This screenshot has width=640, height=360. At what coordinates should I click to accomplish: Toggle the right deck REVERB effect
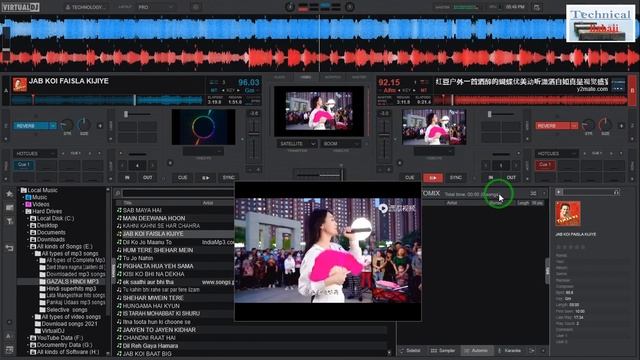click(x=552, y=126)
